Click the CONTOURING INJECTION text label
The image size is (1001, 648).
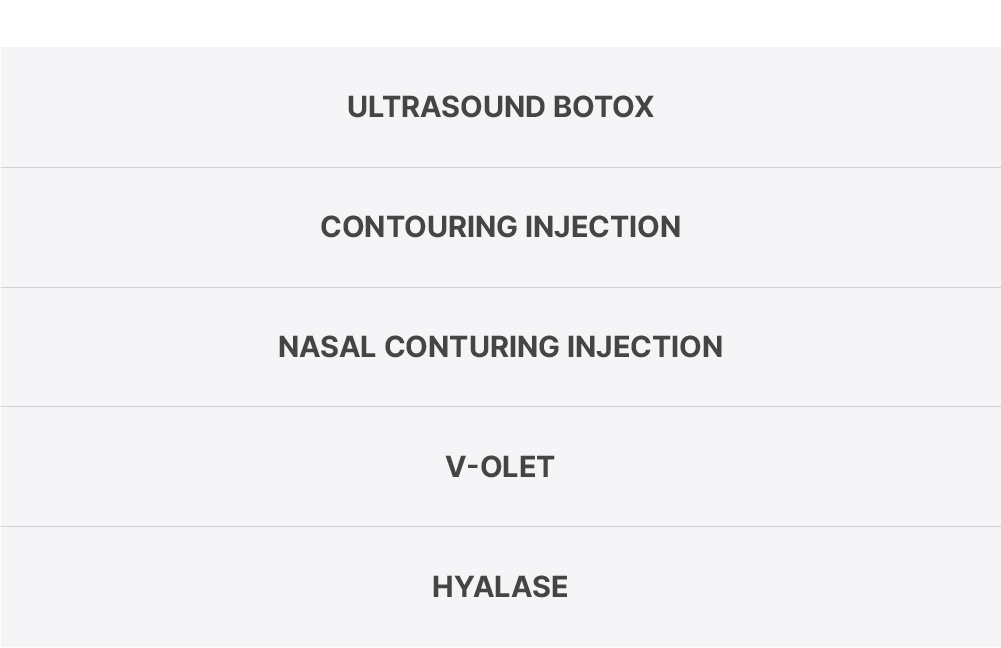click(x=500, y=227)
